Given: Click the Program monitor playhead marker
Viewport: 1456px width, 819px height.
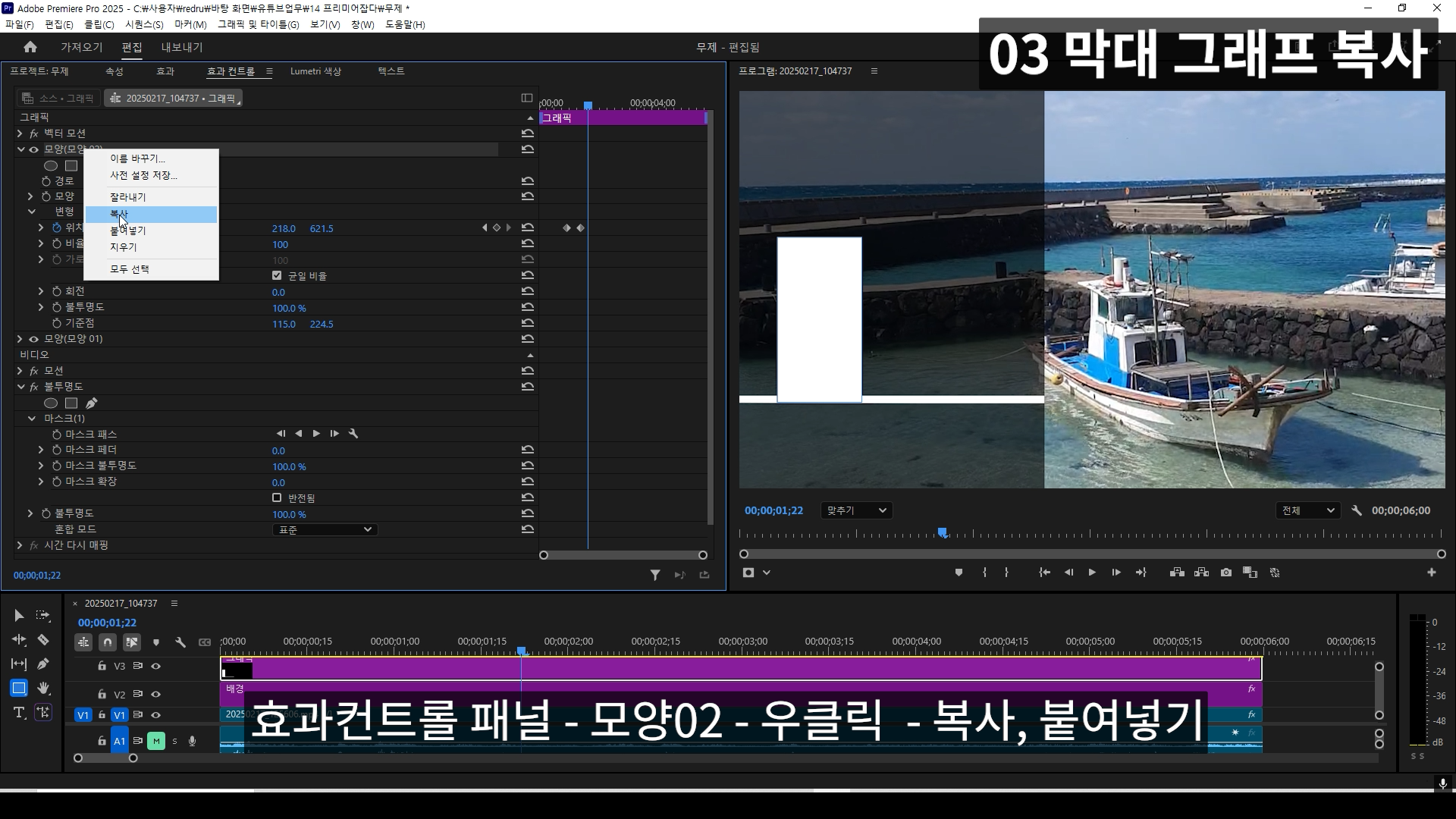Looking at the screenshot, I should [943, 532].
